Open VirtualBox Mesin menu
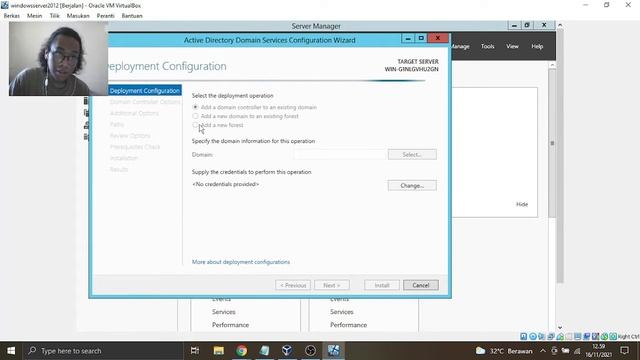Viewport: 640px width, 360px height. 35,16
